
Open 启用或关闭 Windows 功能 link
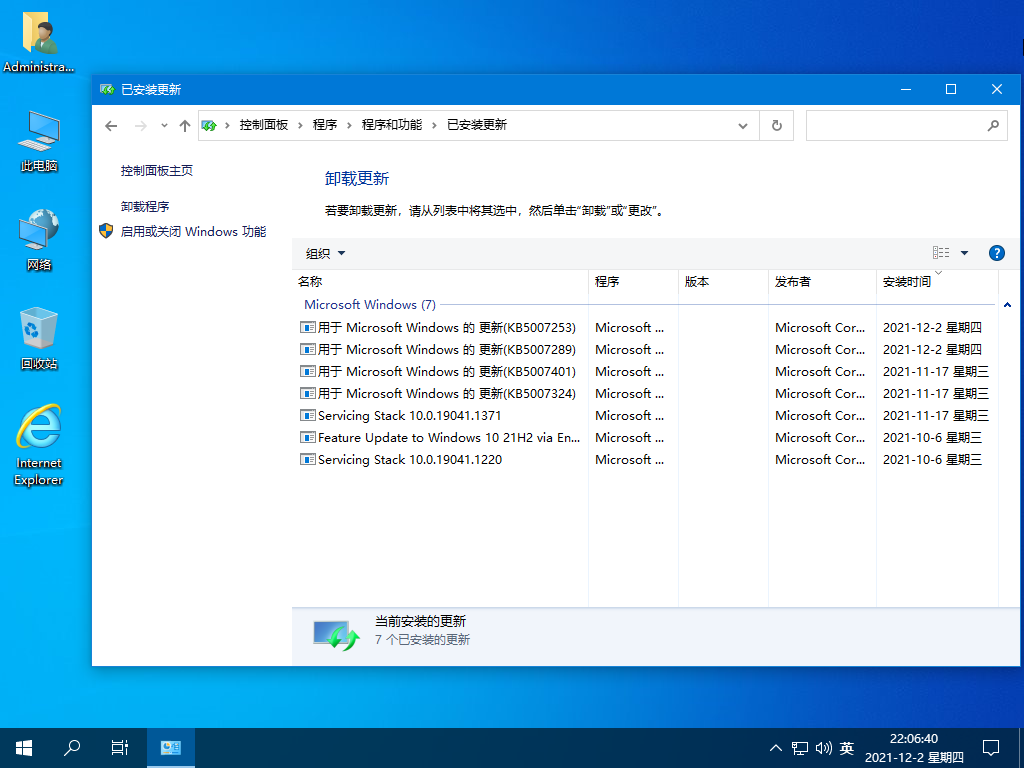pos(193,231)
